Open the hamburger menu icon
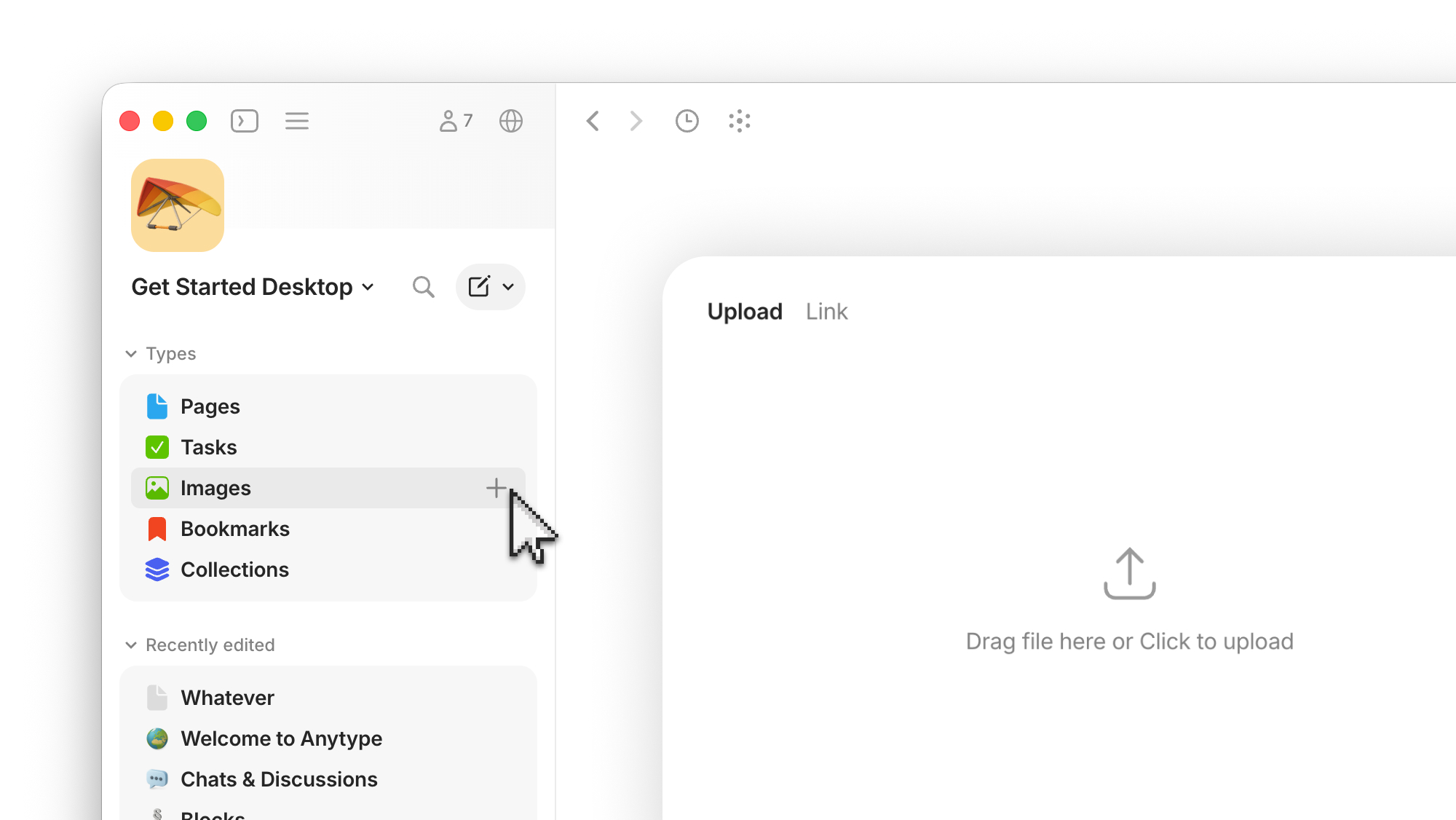 pyautogui.click(x=297, y=121)
